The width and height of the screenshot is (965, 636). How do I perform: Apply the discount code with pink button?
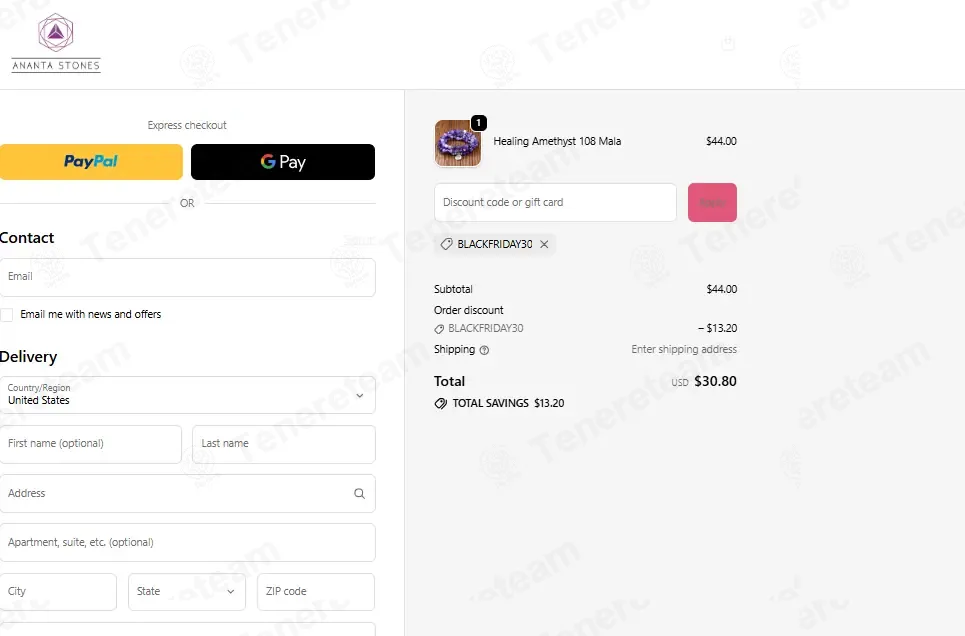(712, 203)
